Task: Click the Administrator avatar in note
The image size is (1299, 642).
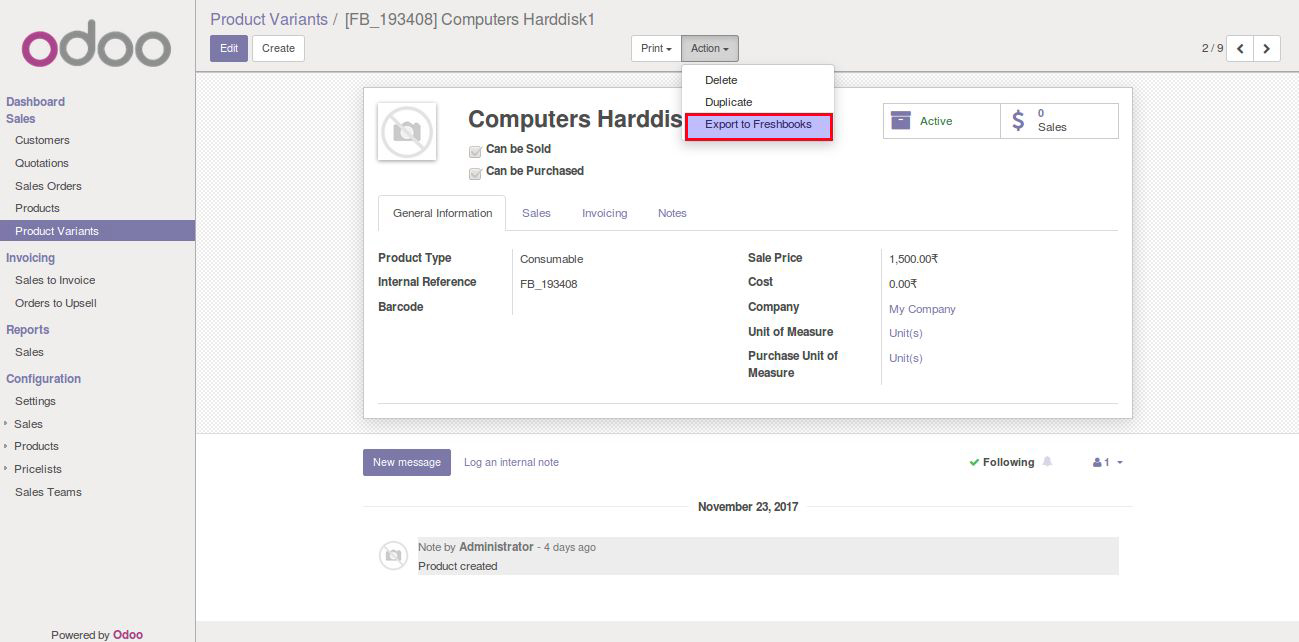Action: 393,555
